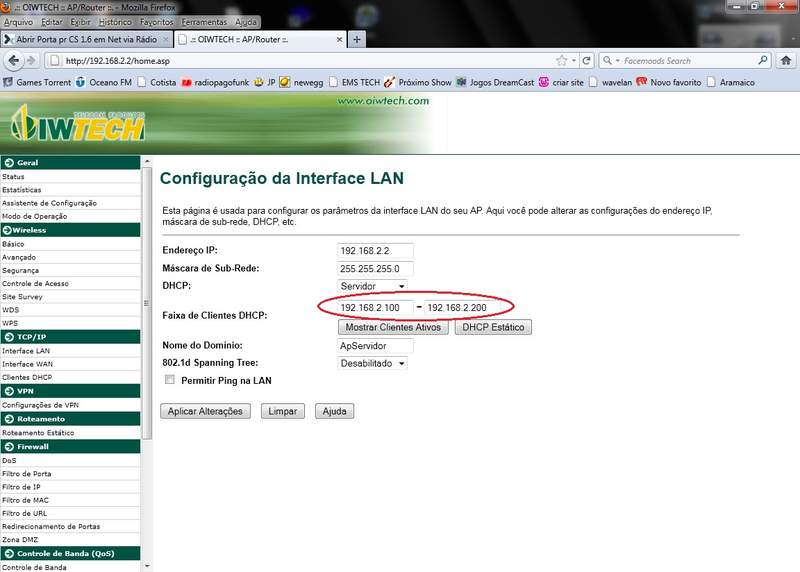Open the Favoritos menu
This screenshot has width=800, height=572.
pyautogui.click(x=157, y=22)
